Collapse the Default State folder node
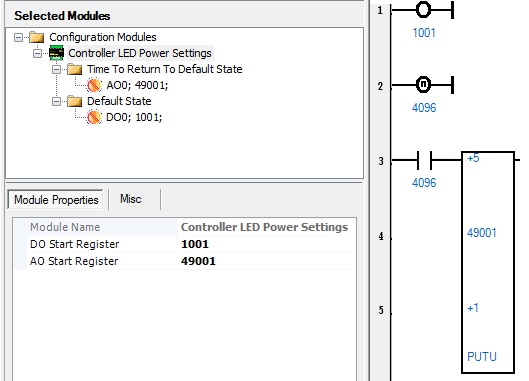Viewport: 529px width, 381px height. pyautogui.click(x=56, y=101)
